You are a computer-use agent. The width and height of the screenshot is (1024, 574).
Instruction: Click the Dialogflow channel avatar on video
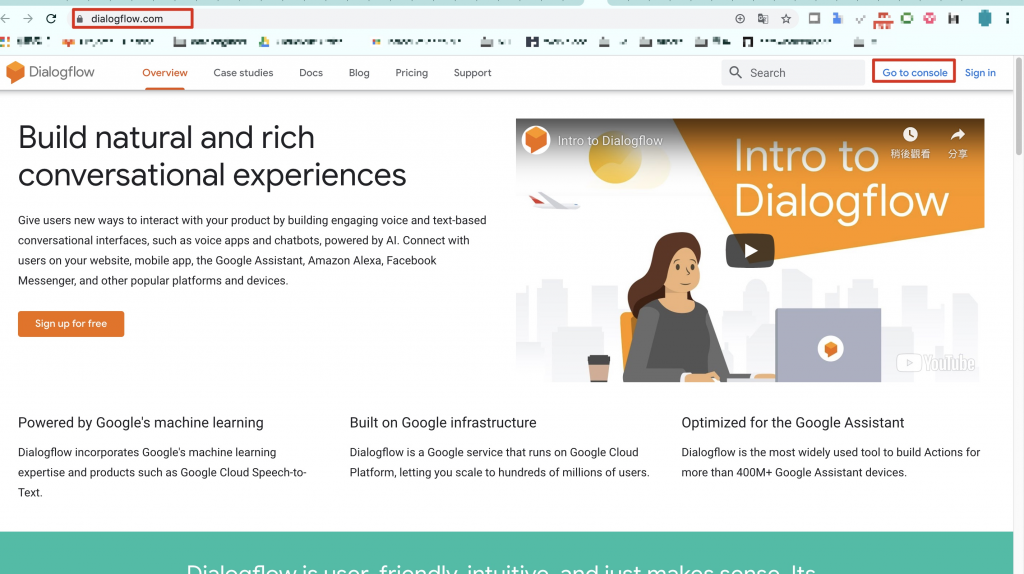536,140
